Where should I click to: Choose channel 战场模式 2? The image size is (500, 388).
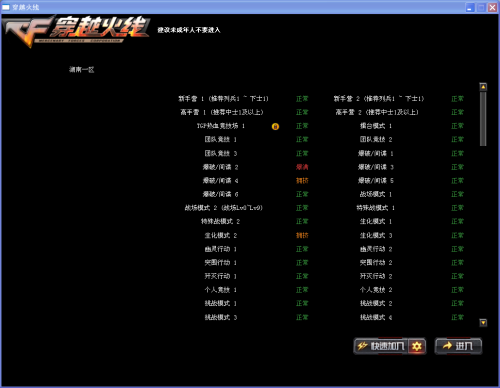(224, 208)
